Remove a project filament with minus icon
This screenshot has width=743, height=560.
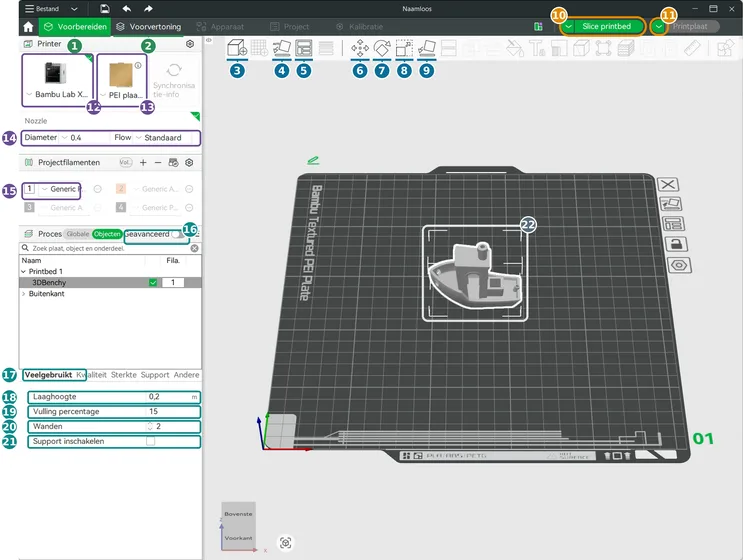click(x=158, y=163)
